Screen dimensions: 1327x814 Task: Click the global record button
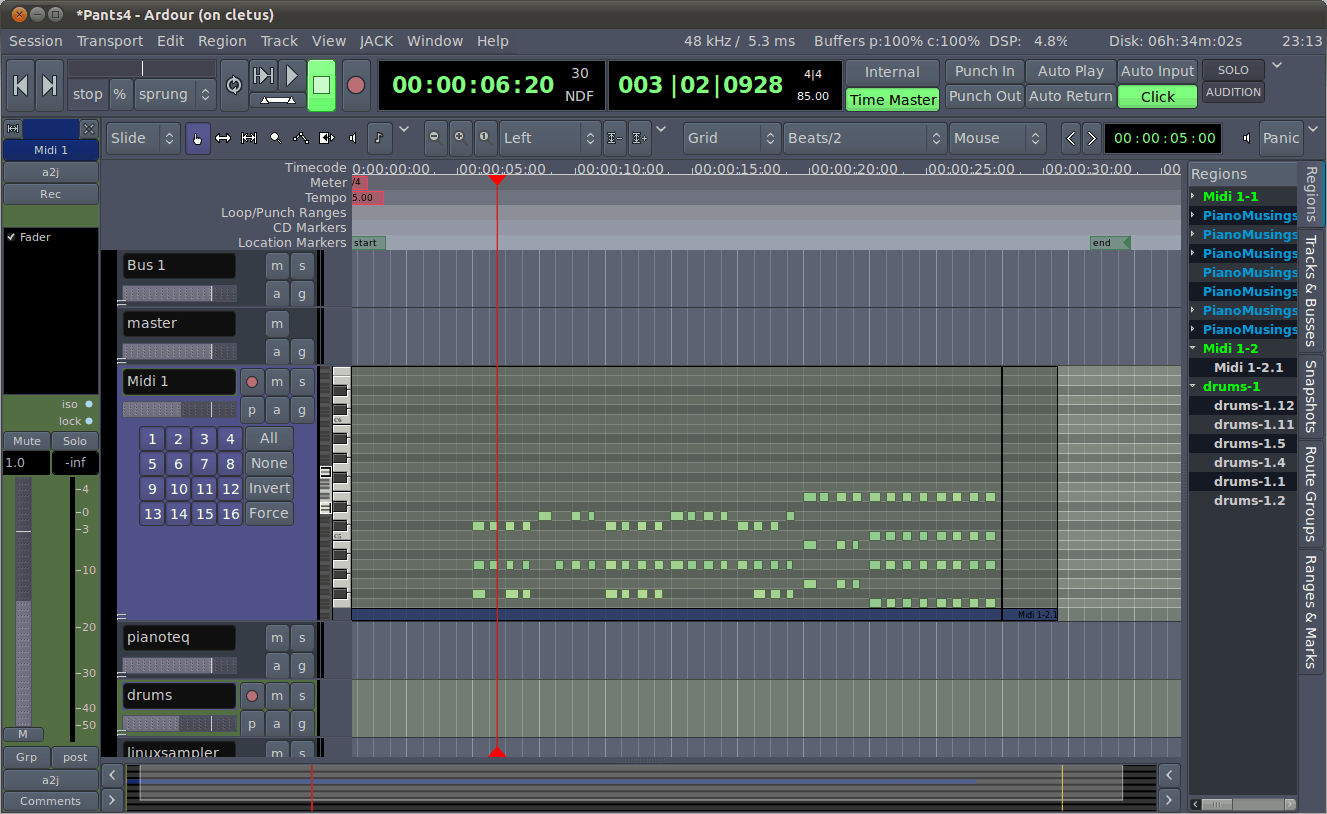pyautogui.click(x=356, y=85)
